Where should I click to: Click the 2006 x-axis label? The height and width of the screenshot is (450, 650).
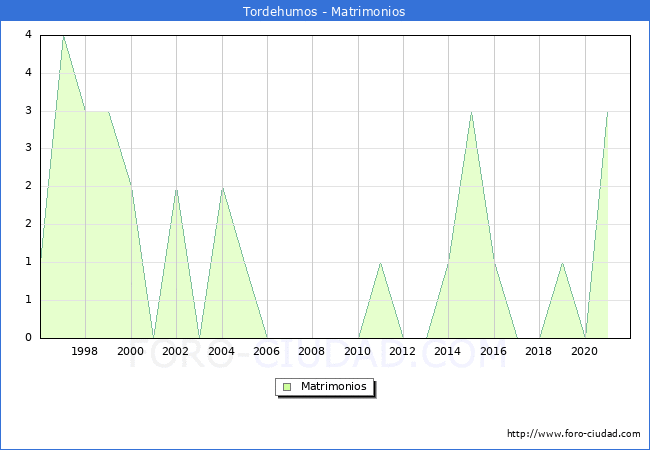pyautogui.click(x=267, y=351)
